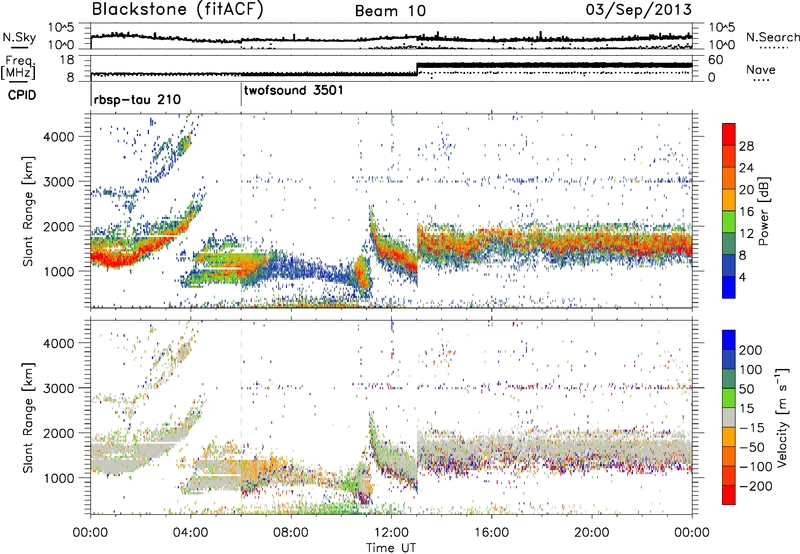Click the power panel's 1000 km tick label
This screenshot has width=800, height=554.
click(x=58, y=271)
